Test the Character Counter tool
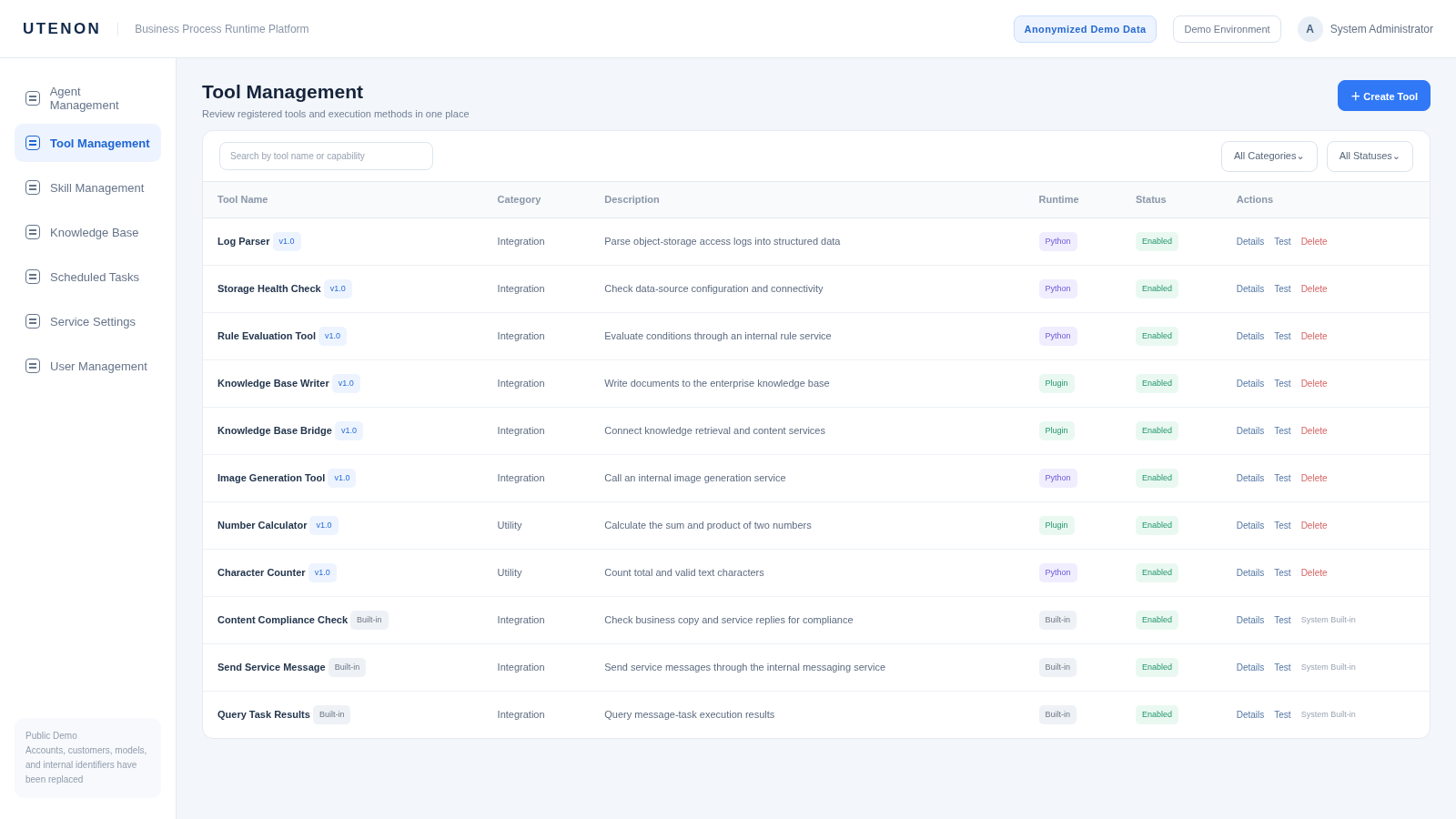This screenshot has height=819, width=1456. [1282, 573]
